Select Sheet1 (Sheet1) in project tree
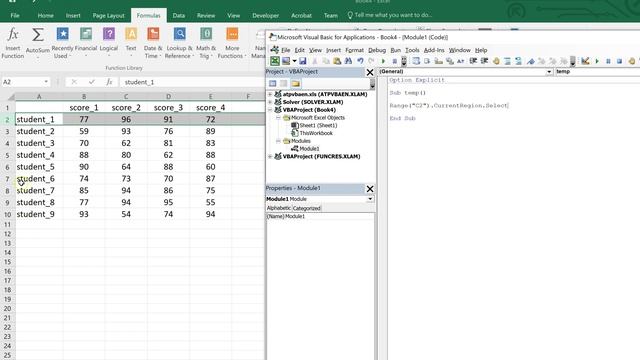This screenshot has height=360, width=640. click(x=318, y=125)
